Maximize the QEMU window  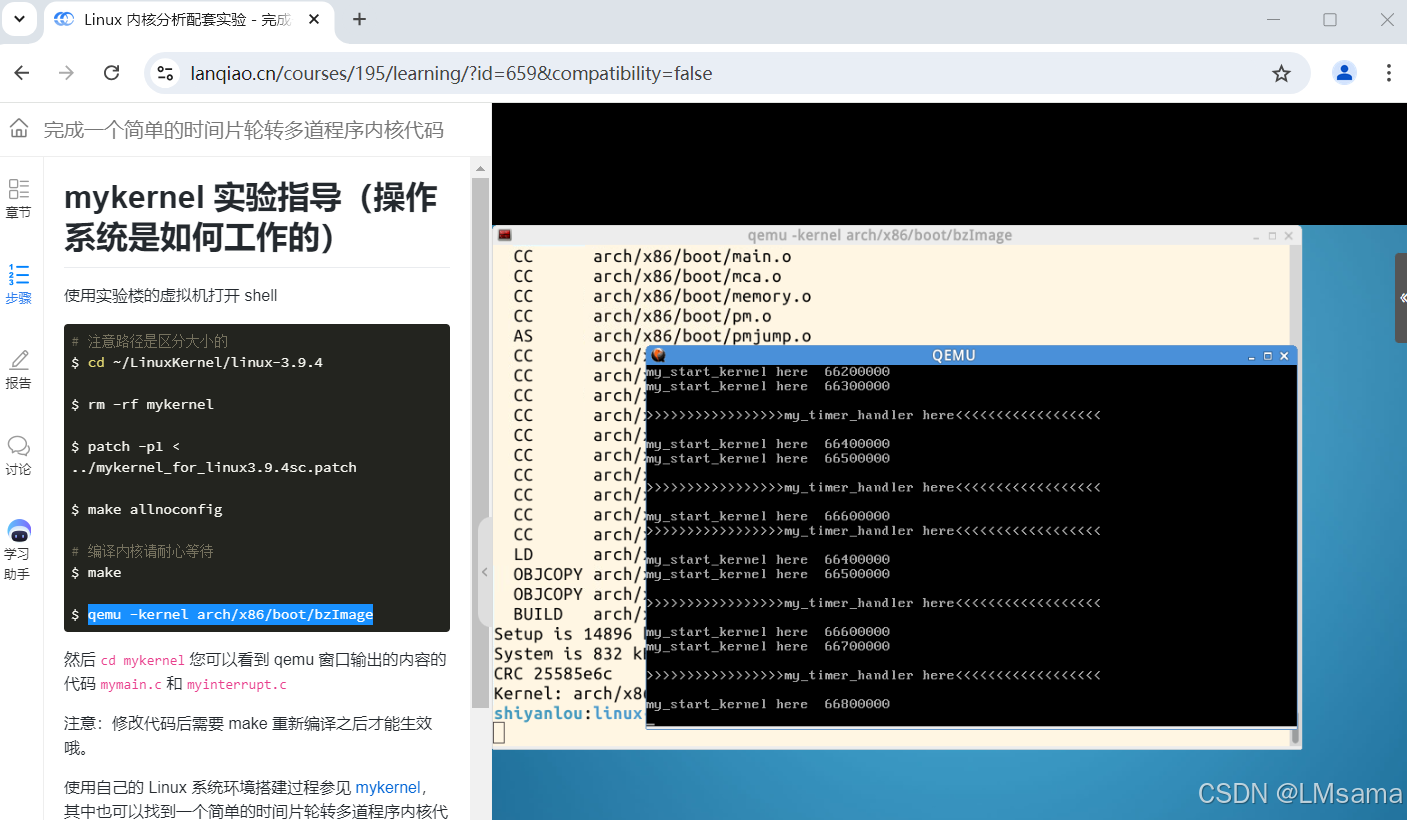click(x=1268, y=356)
